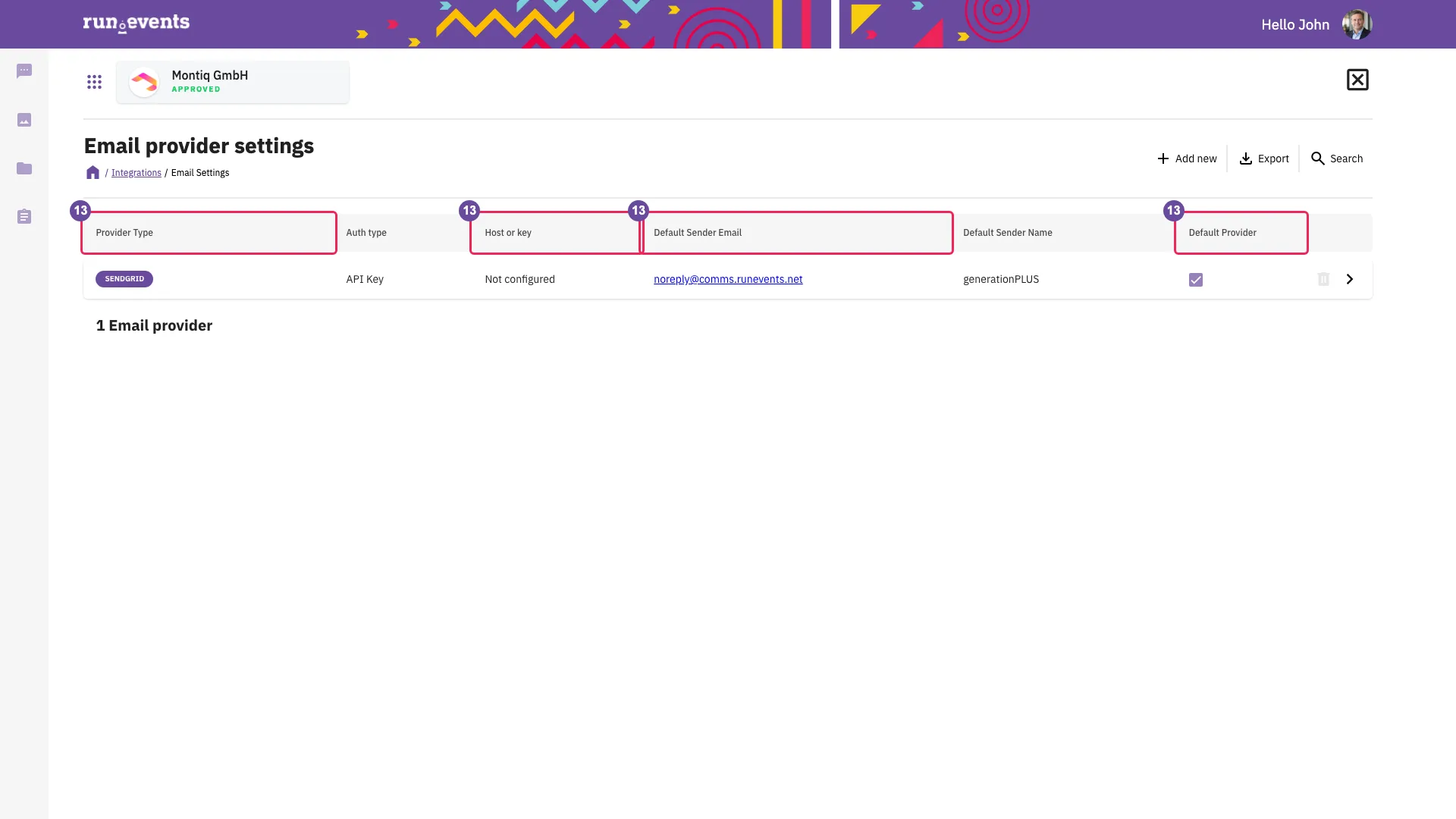The width and height of the screenshot is (1456, 819).
Task: Click the home breadcrumb icon
Action: pos(93,173)
